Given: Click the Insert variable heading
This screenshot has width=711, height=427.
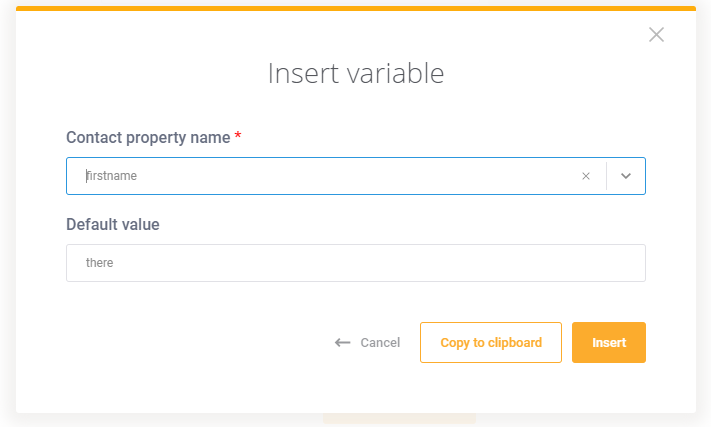Looking at the screenshot, I should point(356,73).
